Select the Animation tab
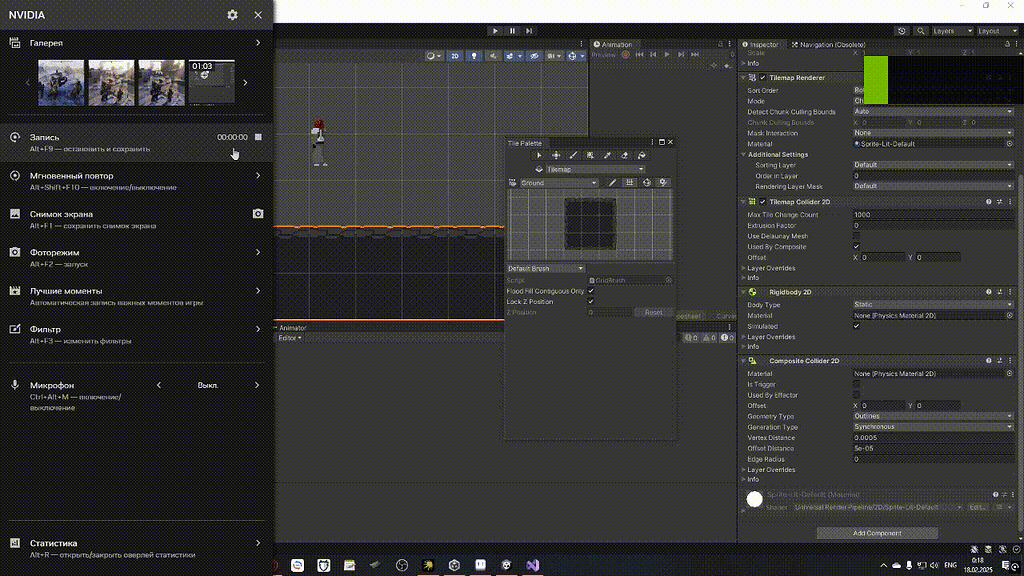Screen dimensions: 1024x576 tap(613, 44)
